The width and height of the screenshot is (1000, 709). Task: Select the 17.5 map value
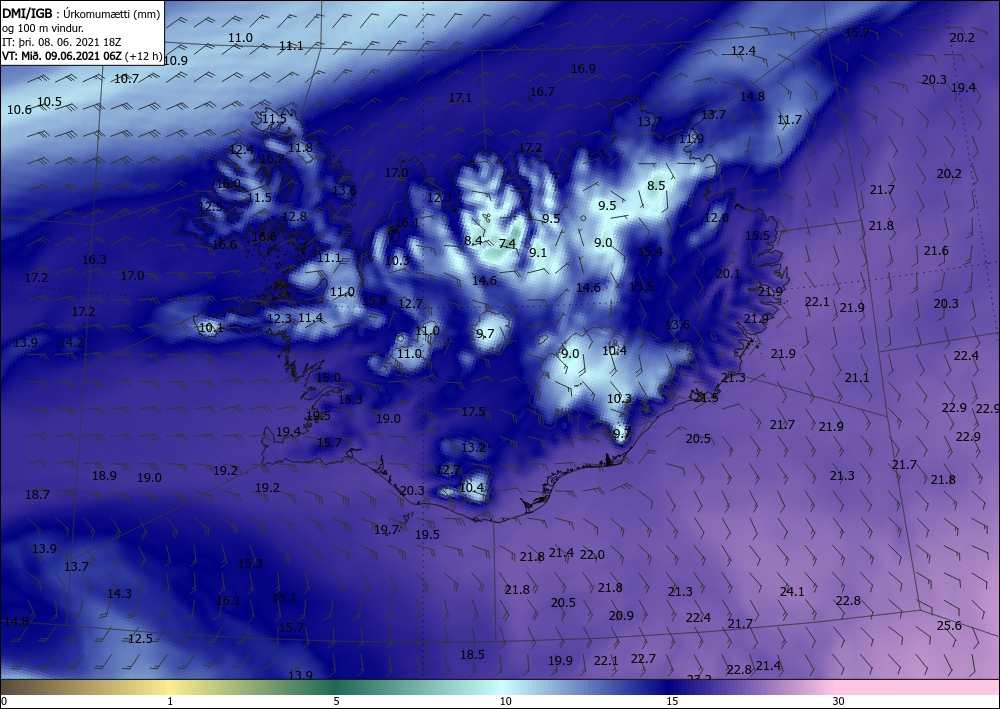coord(473,412)
